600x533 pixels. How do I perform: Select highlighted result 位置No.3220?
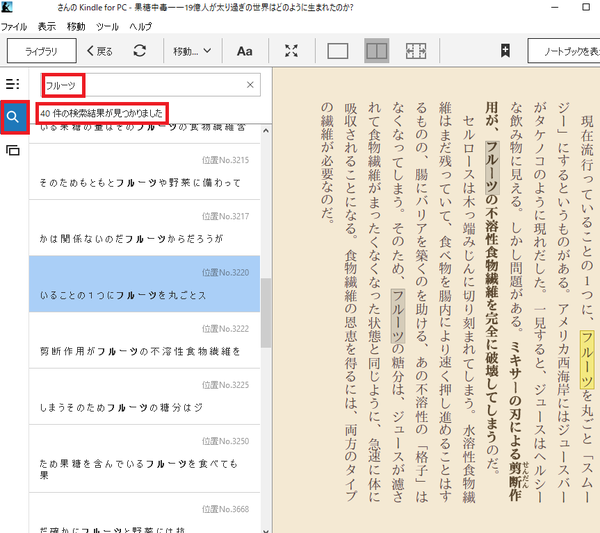145,284
